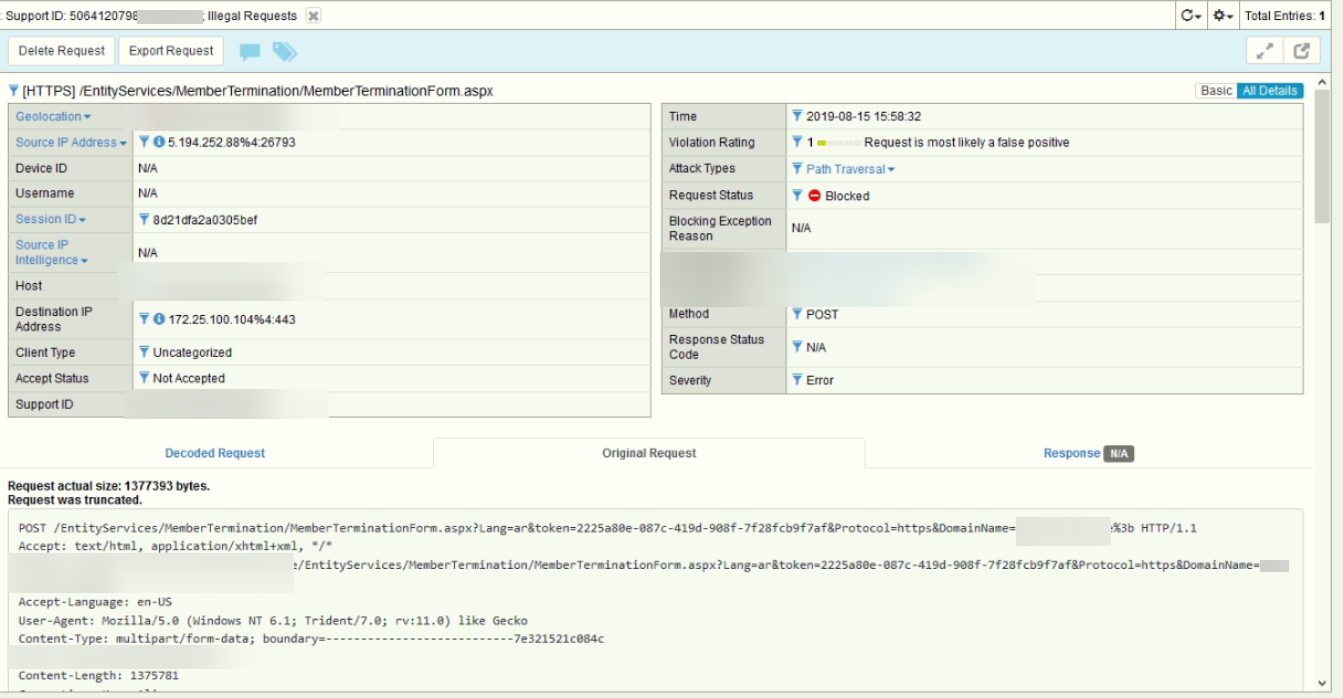Click the Export Request button
Screen dimensions: 1343x698
pyautogui.click(x=171, y=51)
